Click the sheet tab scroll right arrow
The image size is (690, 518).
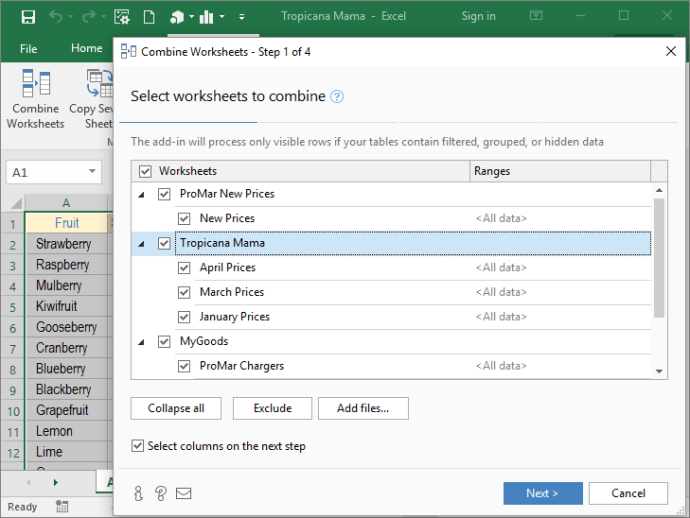(x=55, y=482)
